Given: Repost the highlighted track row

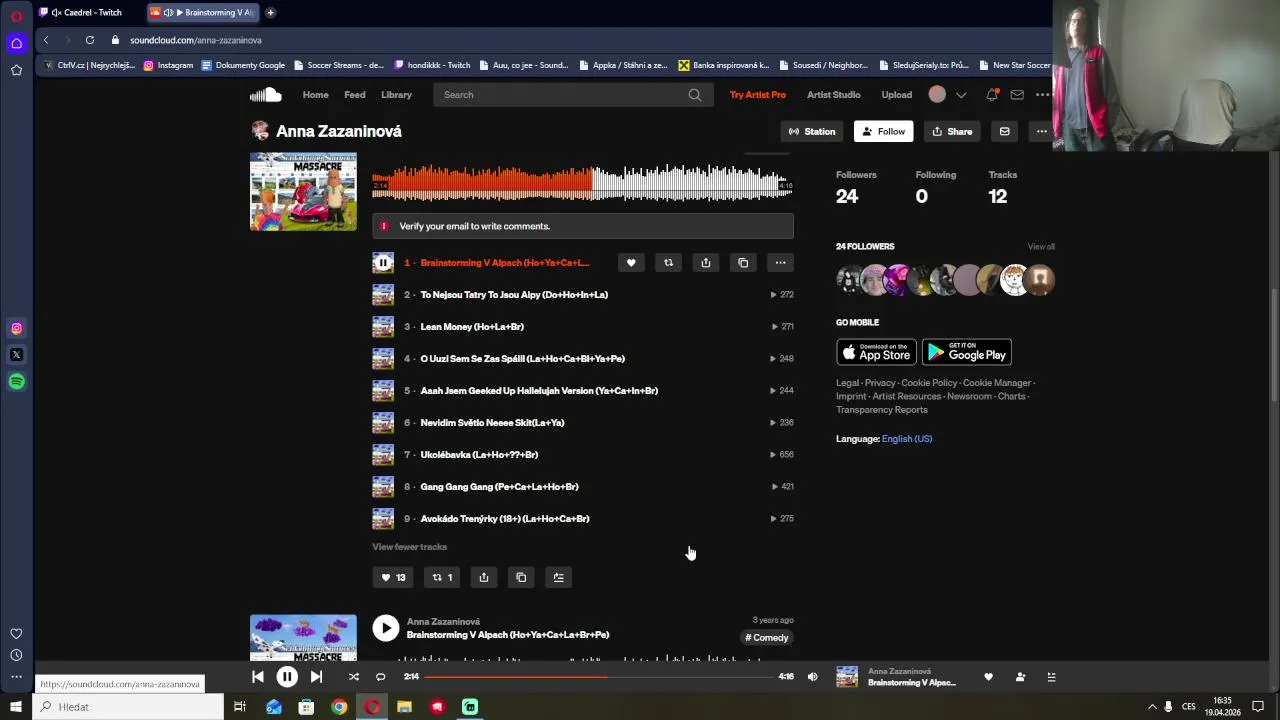Looking at the screenshot, I should (668, 263).
